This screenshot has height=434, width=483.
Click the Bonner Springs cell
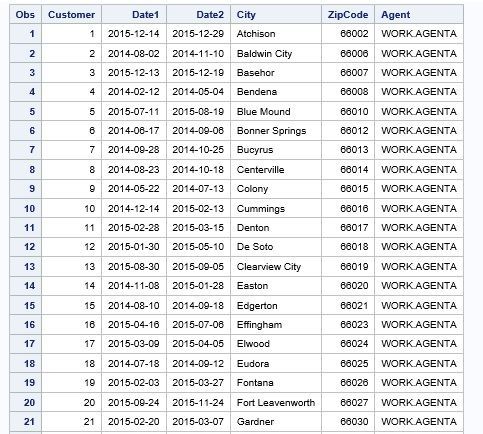[x=276, y=131]
